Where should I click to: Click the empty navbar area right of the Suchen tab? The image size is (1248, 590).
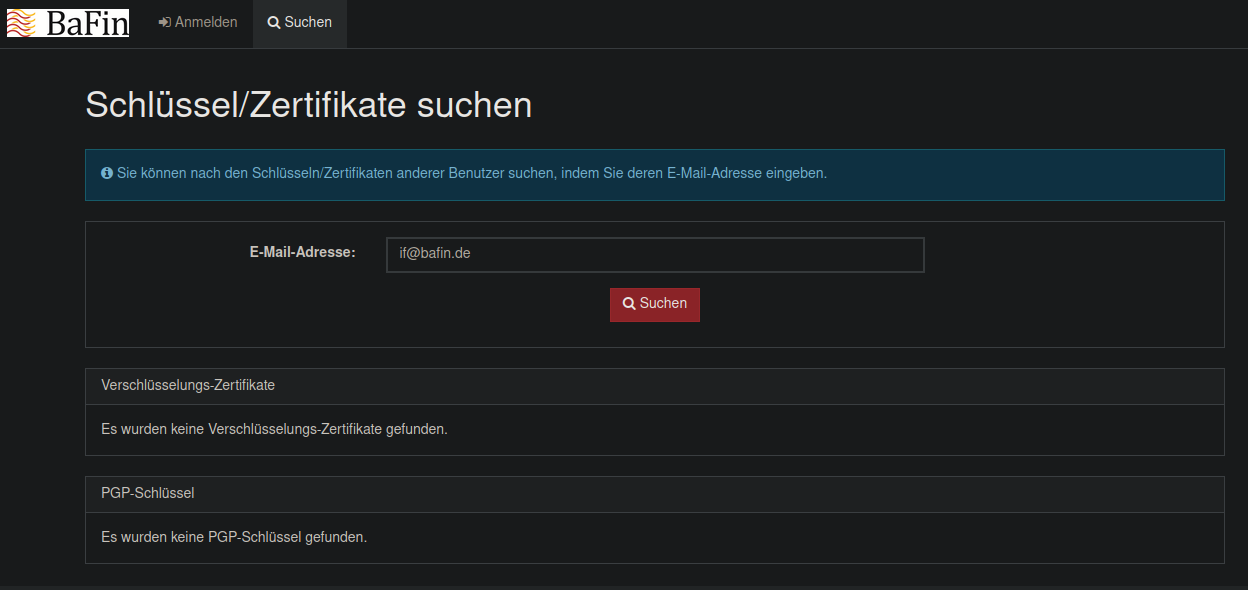[797, 23]
